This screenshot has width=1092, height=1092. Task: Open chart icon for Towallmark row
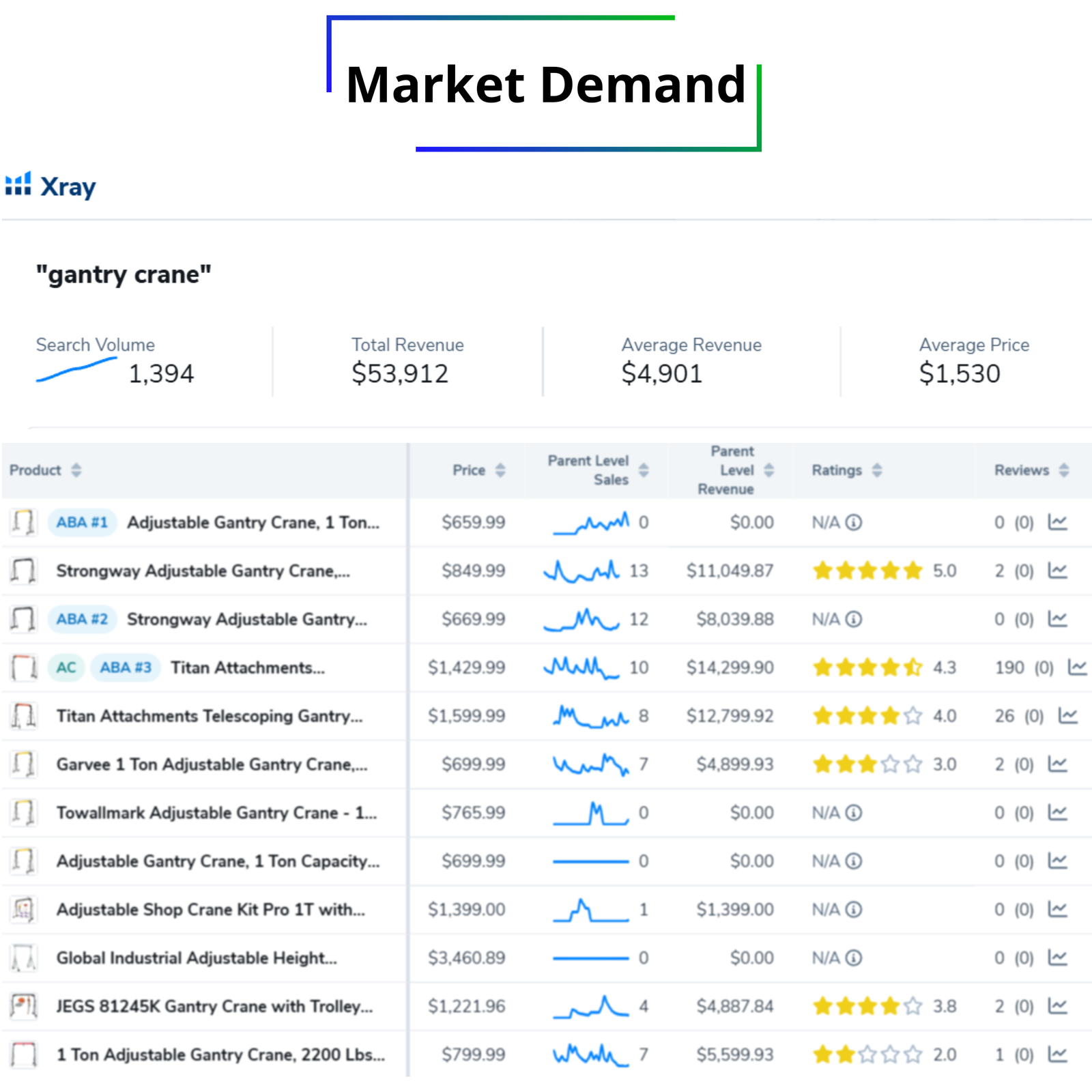click(1058, 813)
